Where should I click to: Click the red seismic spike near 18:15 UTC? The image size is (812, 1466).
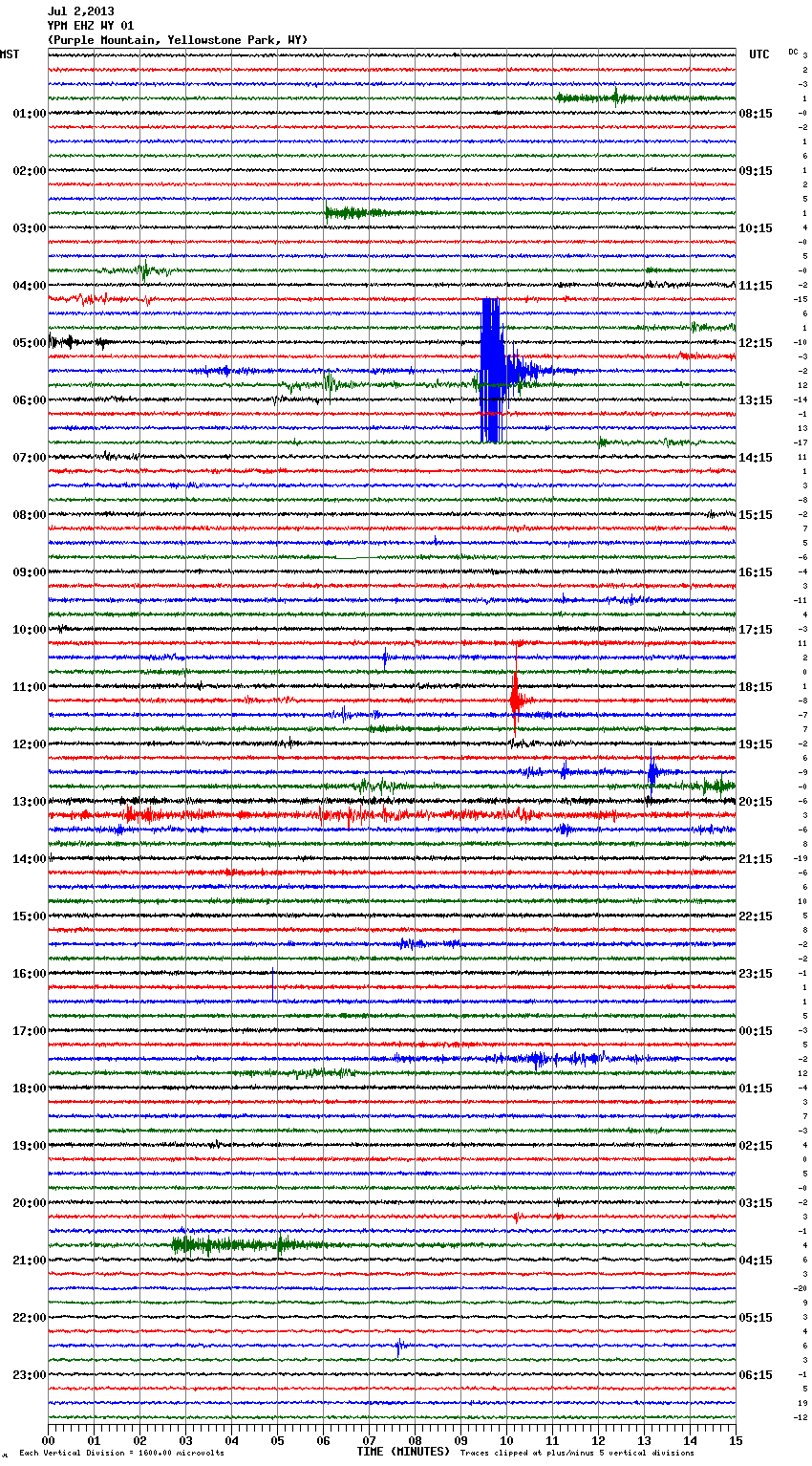[x=515, y=700]
